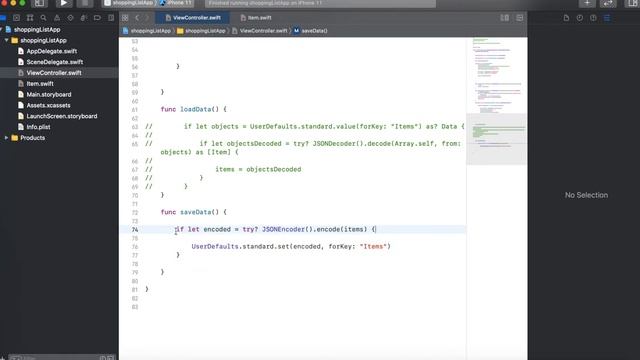Open the Library with plus button
This screenshot has width=640, height=360.
click(x=587, y=3)
